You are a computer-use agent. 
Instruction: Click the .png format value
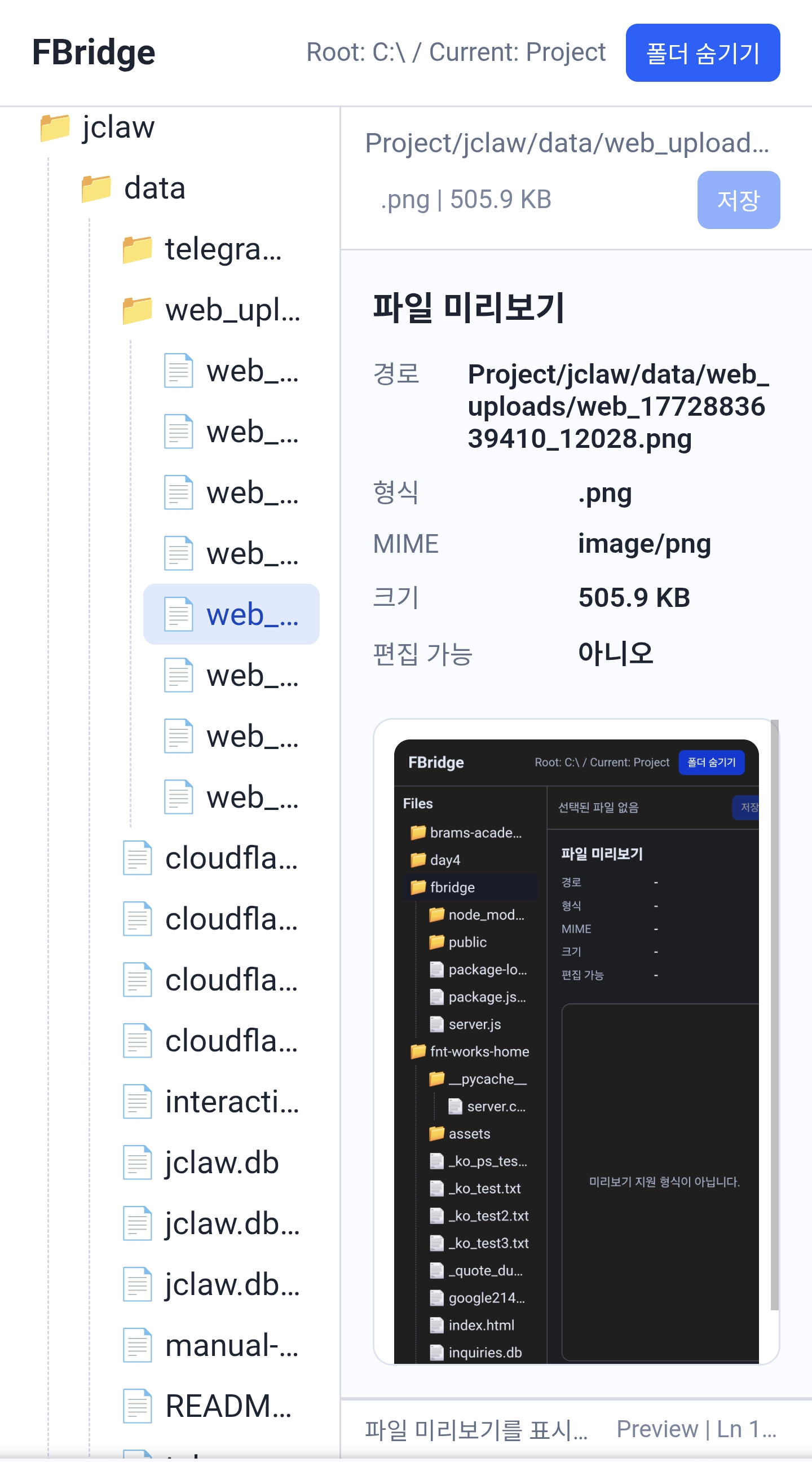604,493
